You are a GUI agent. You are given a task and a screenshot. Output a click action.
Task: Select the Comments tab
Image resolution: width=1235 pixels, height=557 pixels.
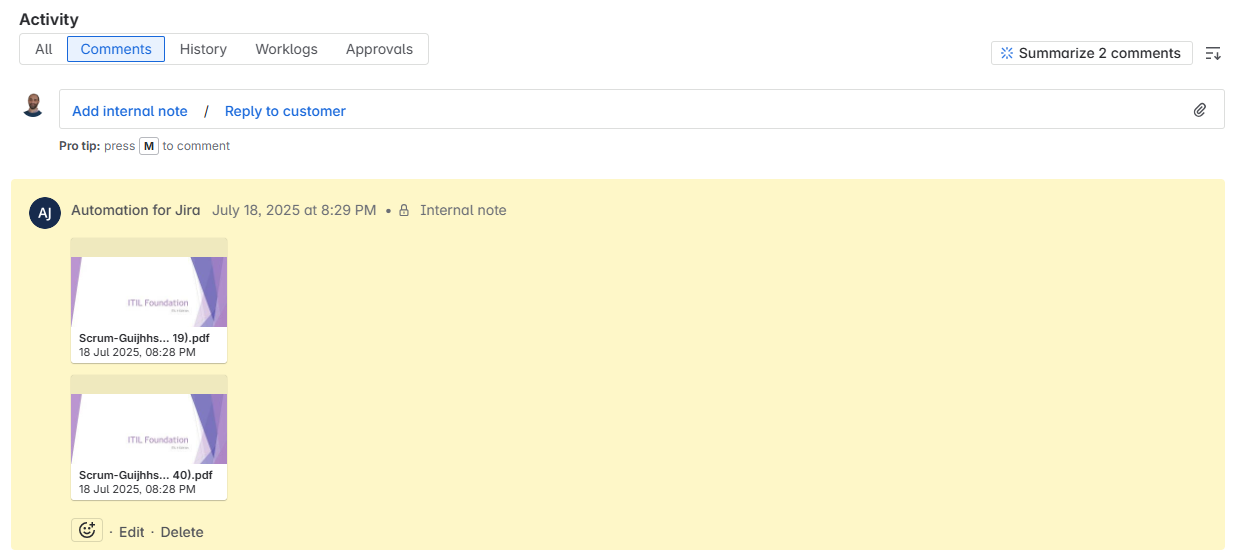coord(116,49)
